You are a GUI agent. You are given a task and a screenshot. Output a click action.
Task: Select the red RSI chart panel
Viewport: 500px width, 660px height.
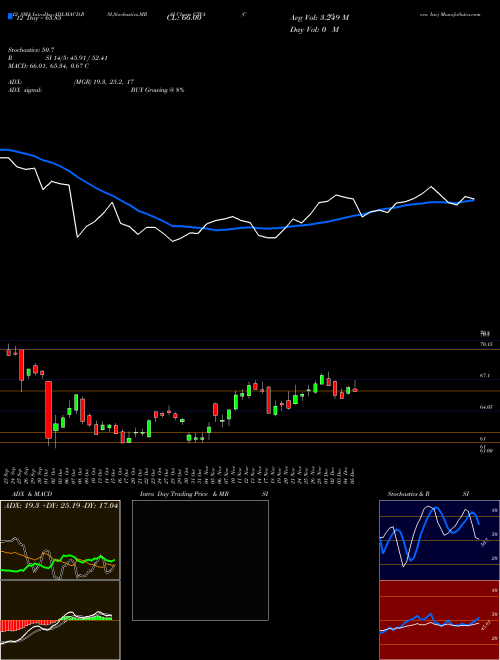439,620
